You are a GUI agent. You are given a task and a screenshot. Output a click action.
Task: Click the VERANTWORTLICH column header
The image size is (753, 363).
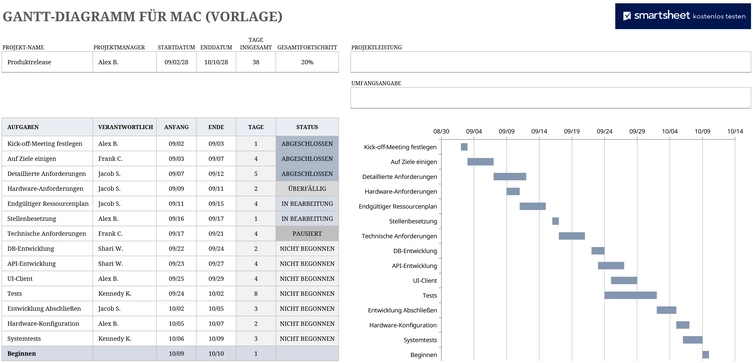click(x=125, y=127)
